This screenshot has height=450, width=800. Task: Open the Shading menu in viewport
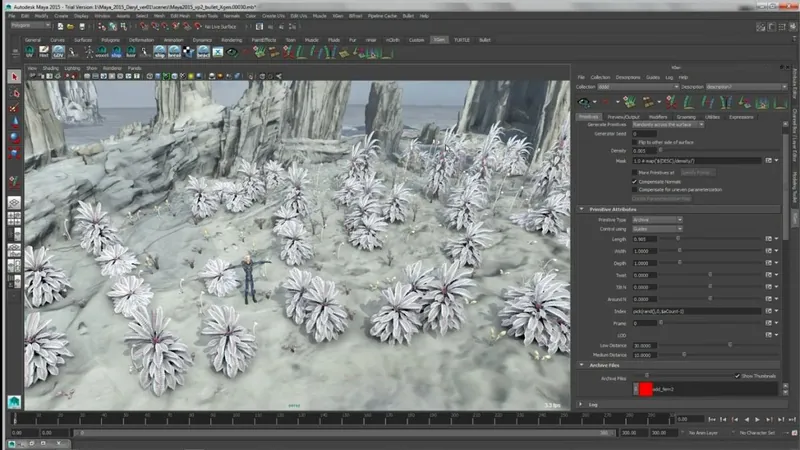coord(51,68)
